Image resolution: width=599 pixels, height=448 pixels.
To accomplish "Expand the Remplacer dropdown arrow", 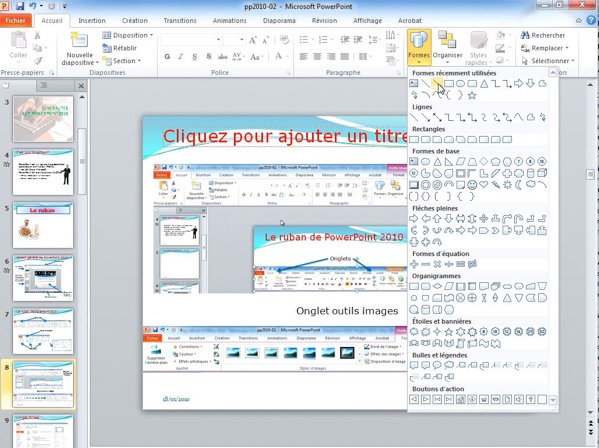I will click(567, 48).
